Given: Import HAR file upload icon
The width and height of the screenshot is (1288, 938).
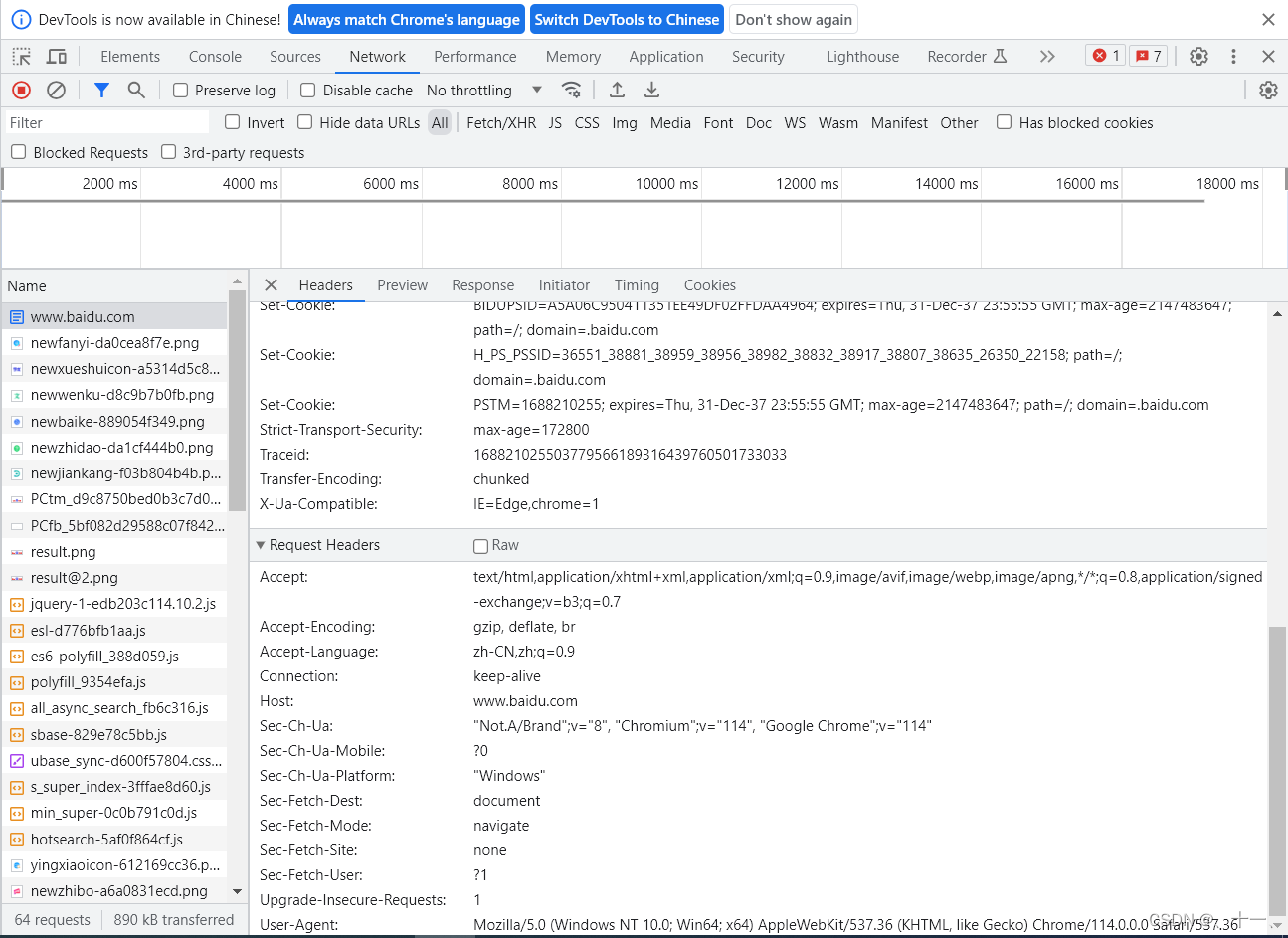Looking at the screenshot, I should click(x=617, y=91).
